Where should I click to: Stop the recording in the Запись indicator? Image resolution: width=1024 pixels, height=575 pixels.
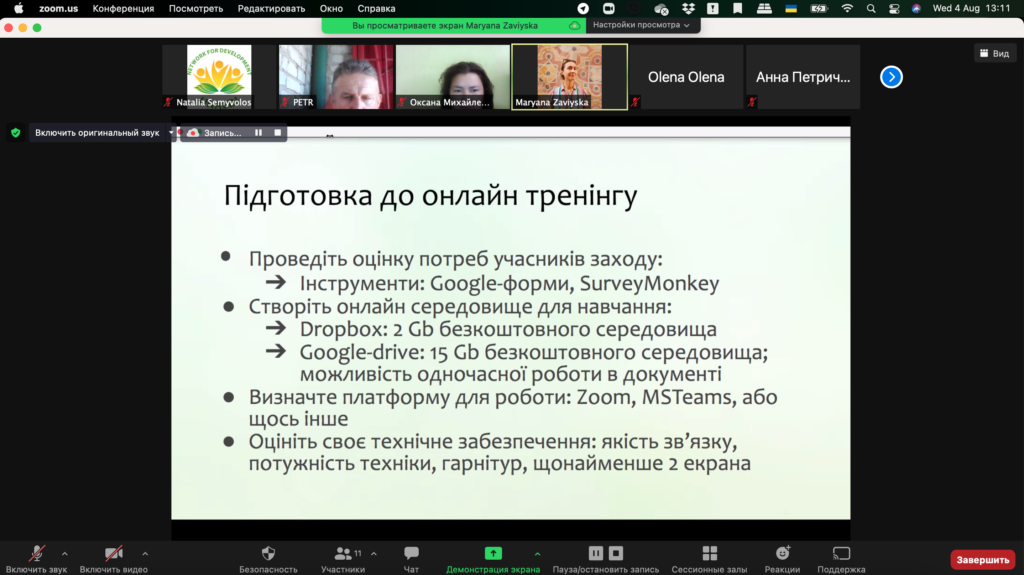pyautogui.click(x=277, y=132)
